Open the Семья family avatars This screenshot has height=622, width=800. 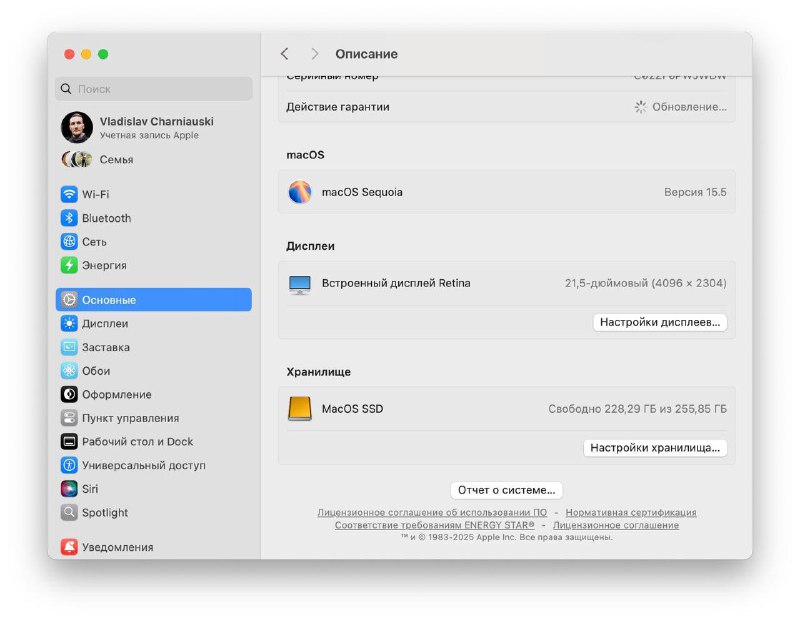click(77, 160)
